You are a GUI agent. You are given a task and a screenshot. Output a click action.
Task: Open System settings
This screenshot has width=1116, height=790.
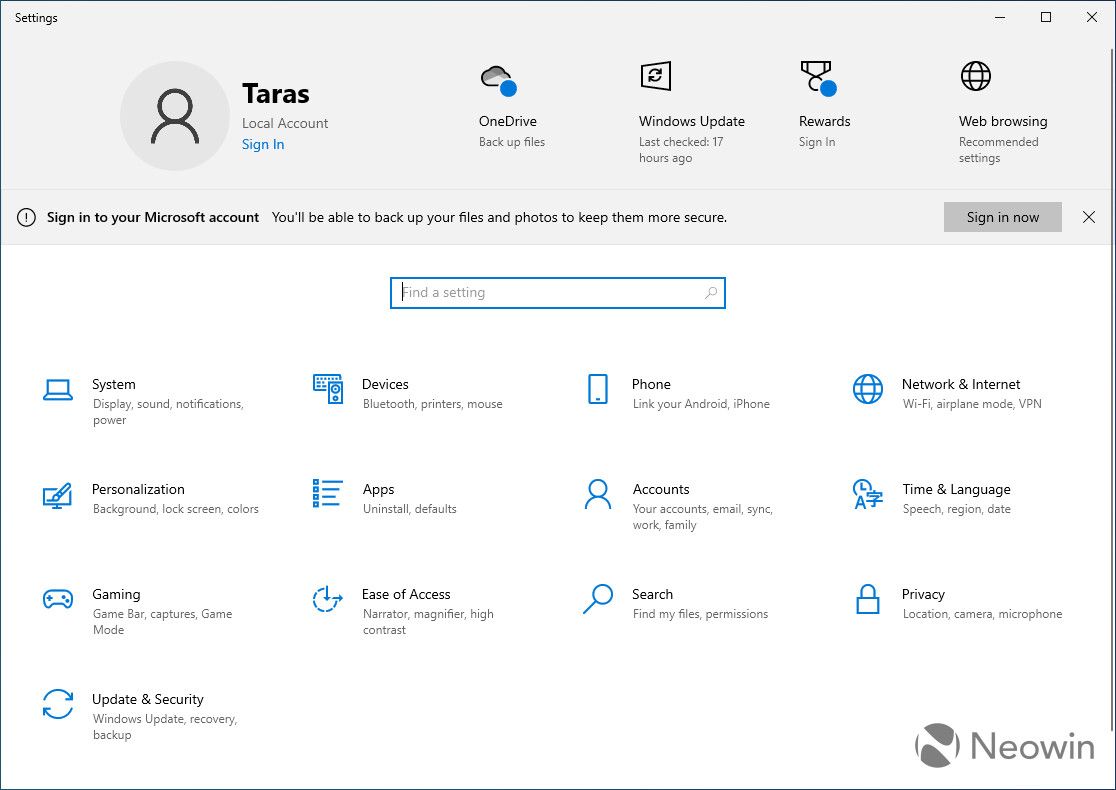[x=113, y=384]
